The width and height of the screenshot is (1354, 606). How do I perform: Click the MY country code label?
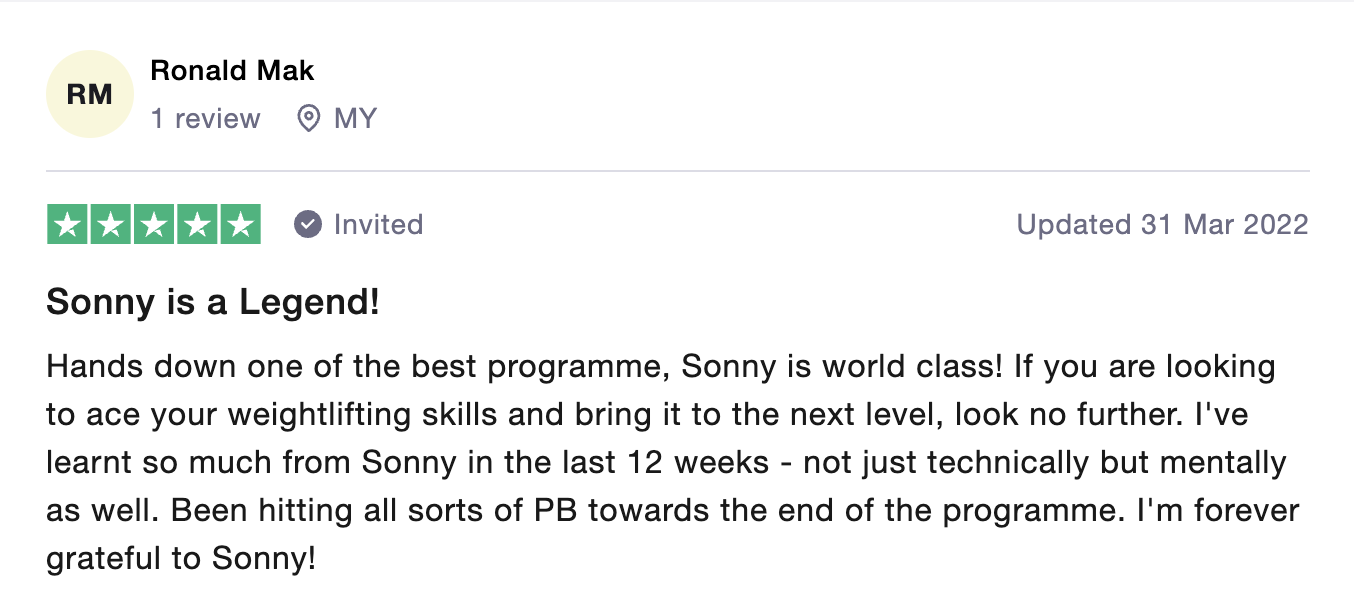355,119
